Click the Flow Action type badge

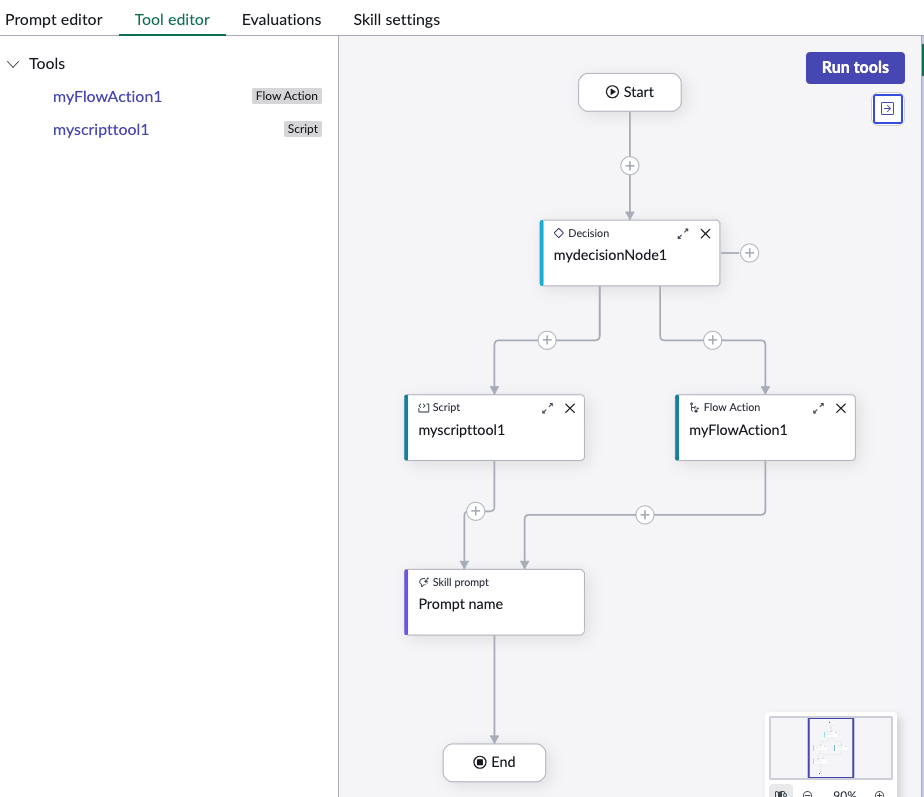287,96
